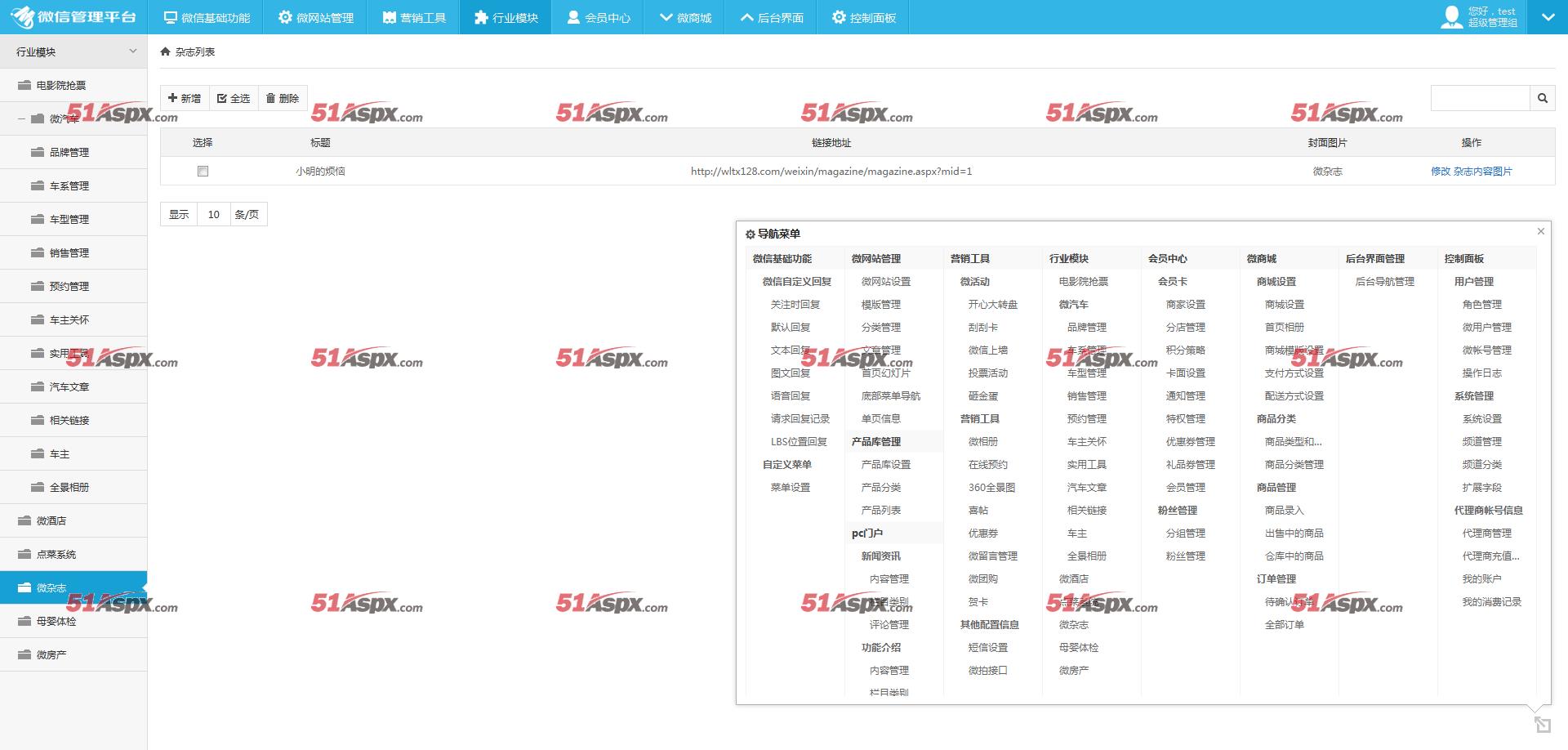Tick the checkbox for 小明的烦恼 row
The image size is (1568, 750).
coord(203,171)
